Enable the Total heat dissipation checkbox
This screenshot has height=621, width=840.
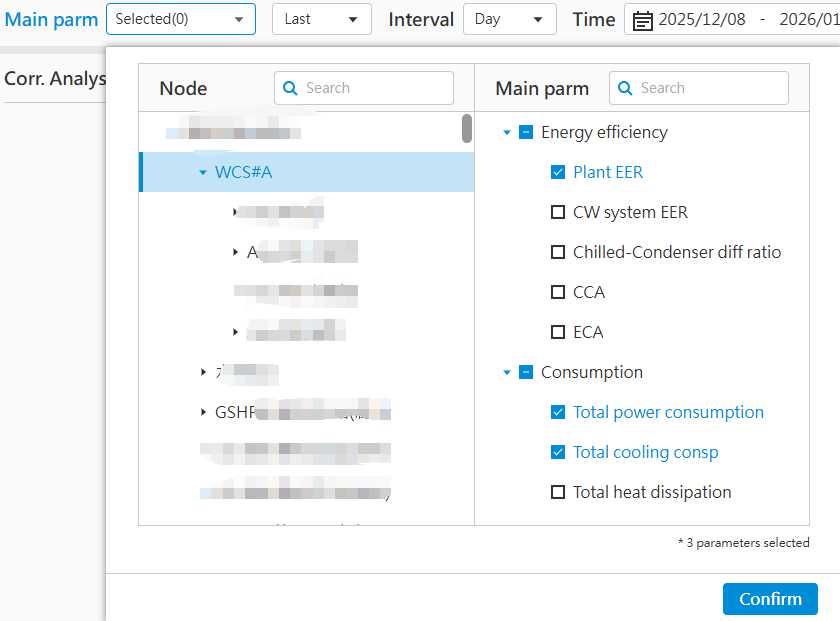(x=558, y=492)
